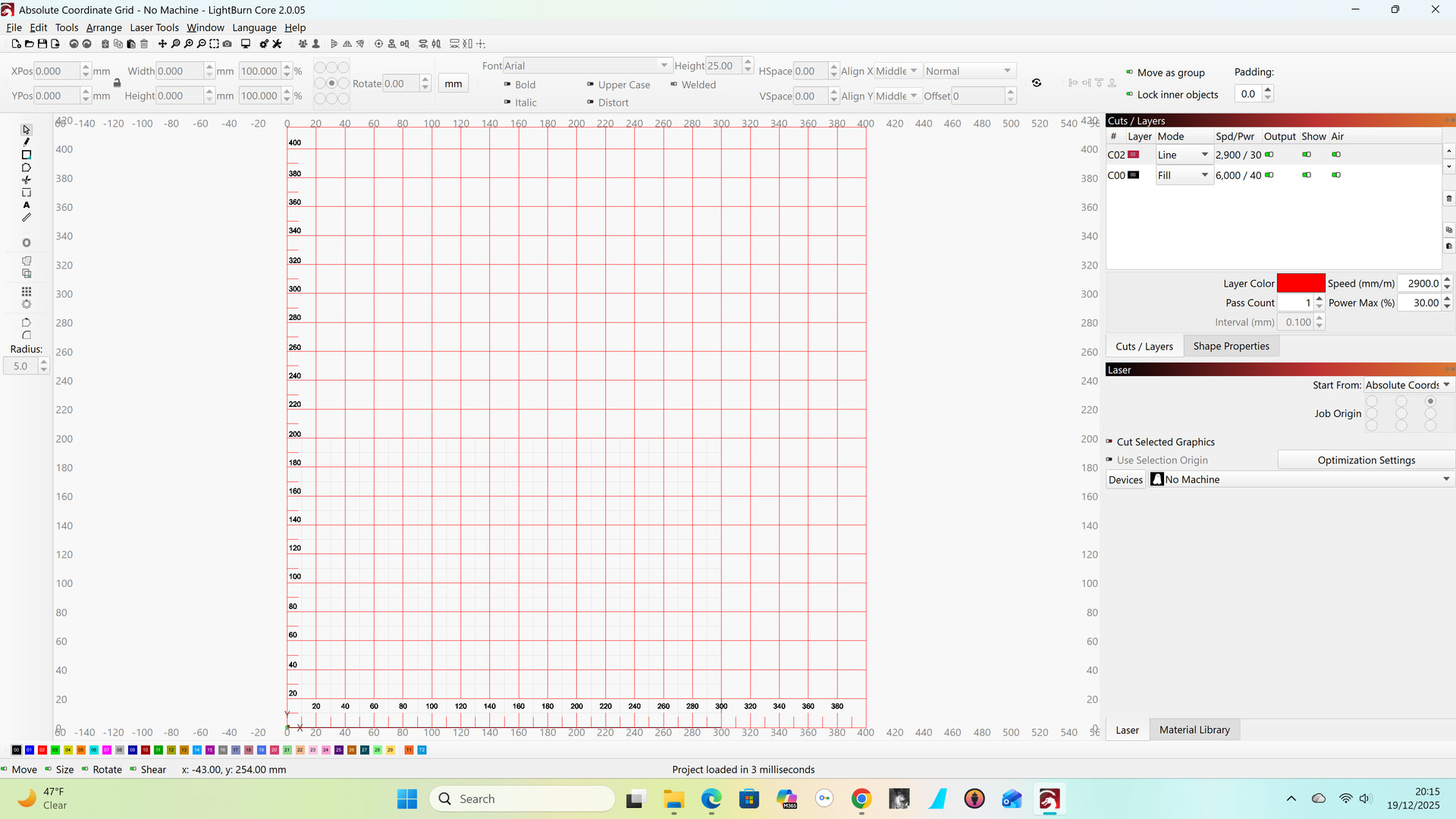Image resolution: width=1456 pixels, height=819 pixels.
Task: Click the Grid Array tool icon
Action: point(27,291)
